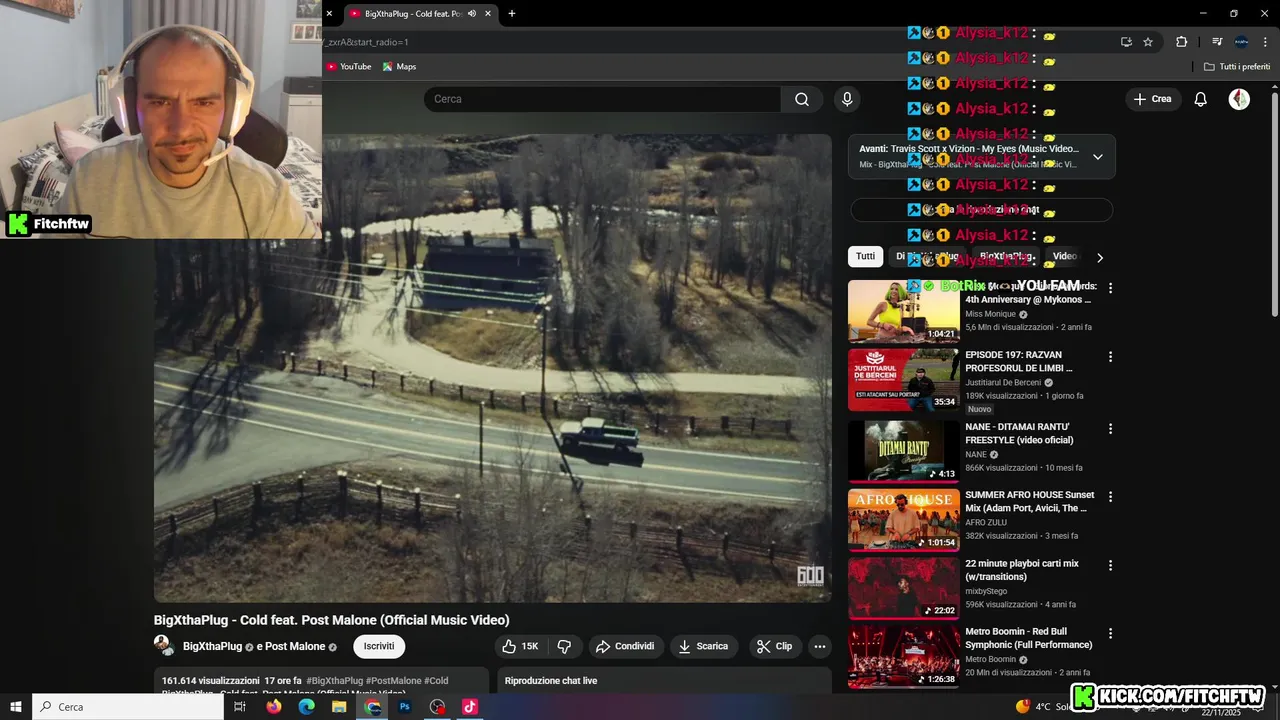Select the Tutti filter chip
This screenshot has width=1280, height=720.
[866, 256]
